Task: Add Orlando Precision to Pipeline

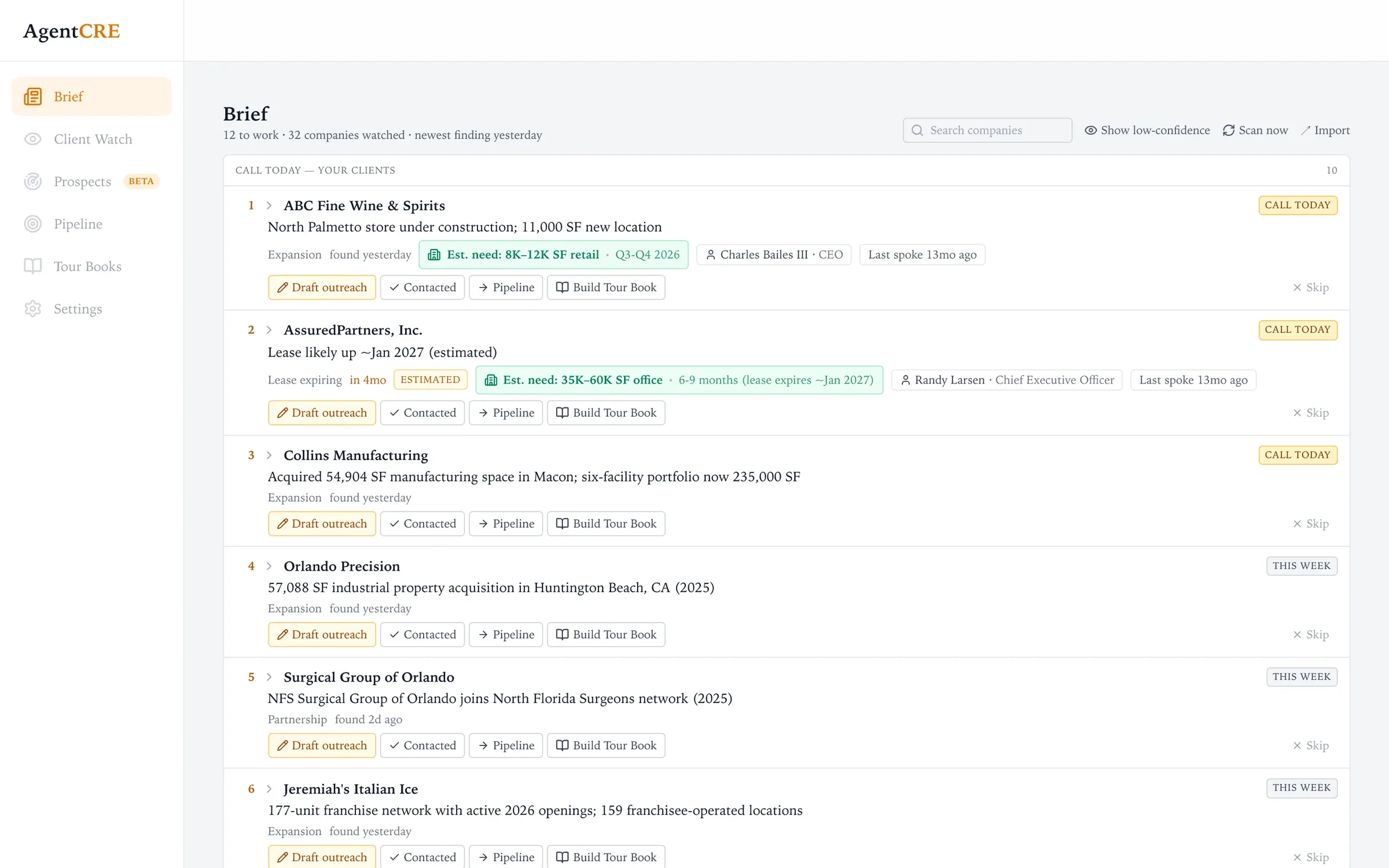Action: pos(506,635)
